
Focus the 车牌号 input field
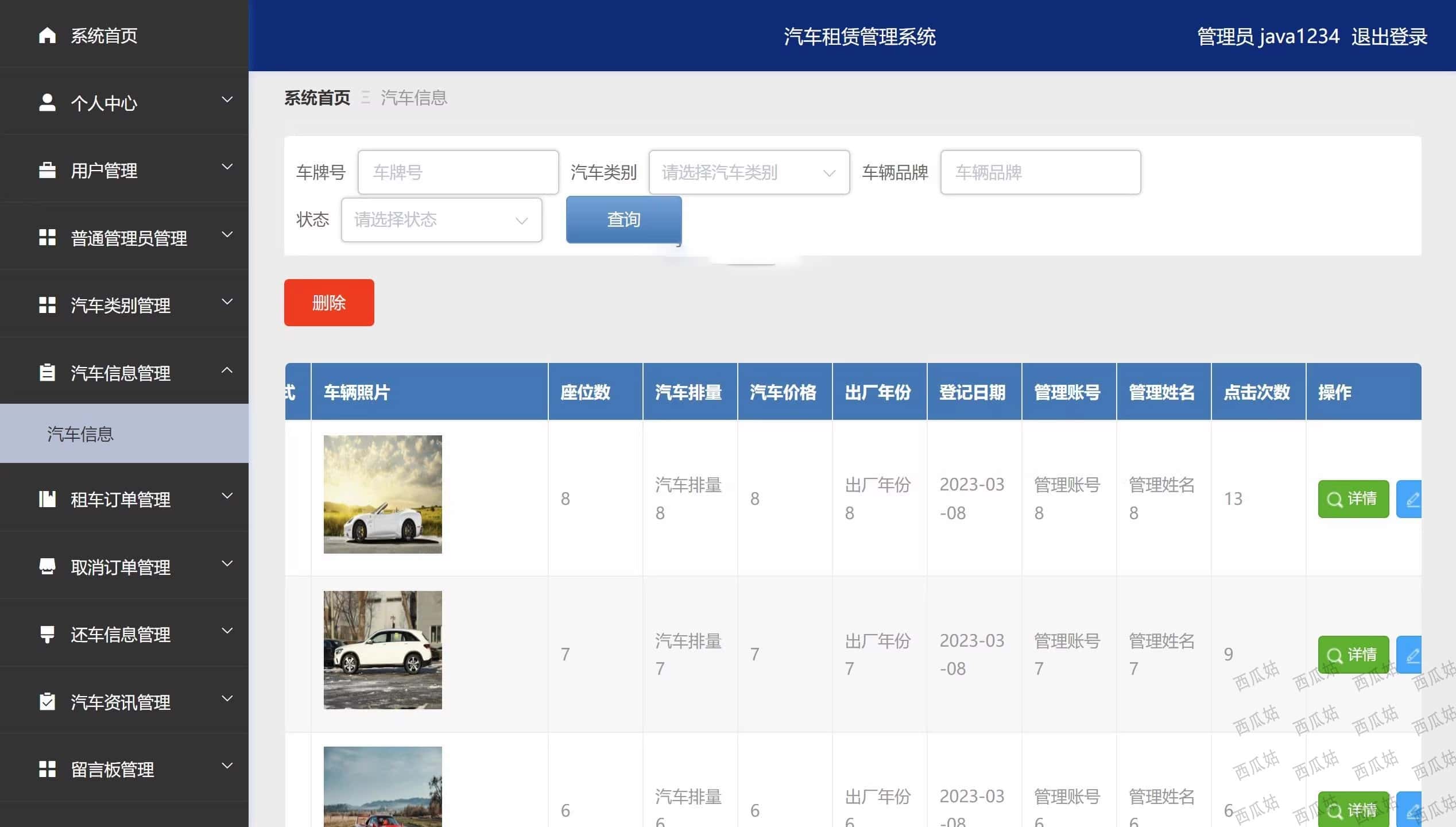tap(458, 172)
